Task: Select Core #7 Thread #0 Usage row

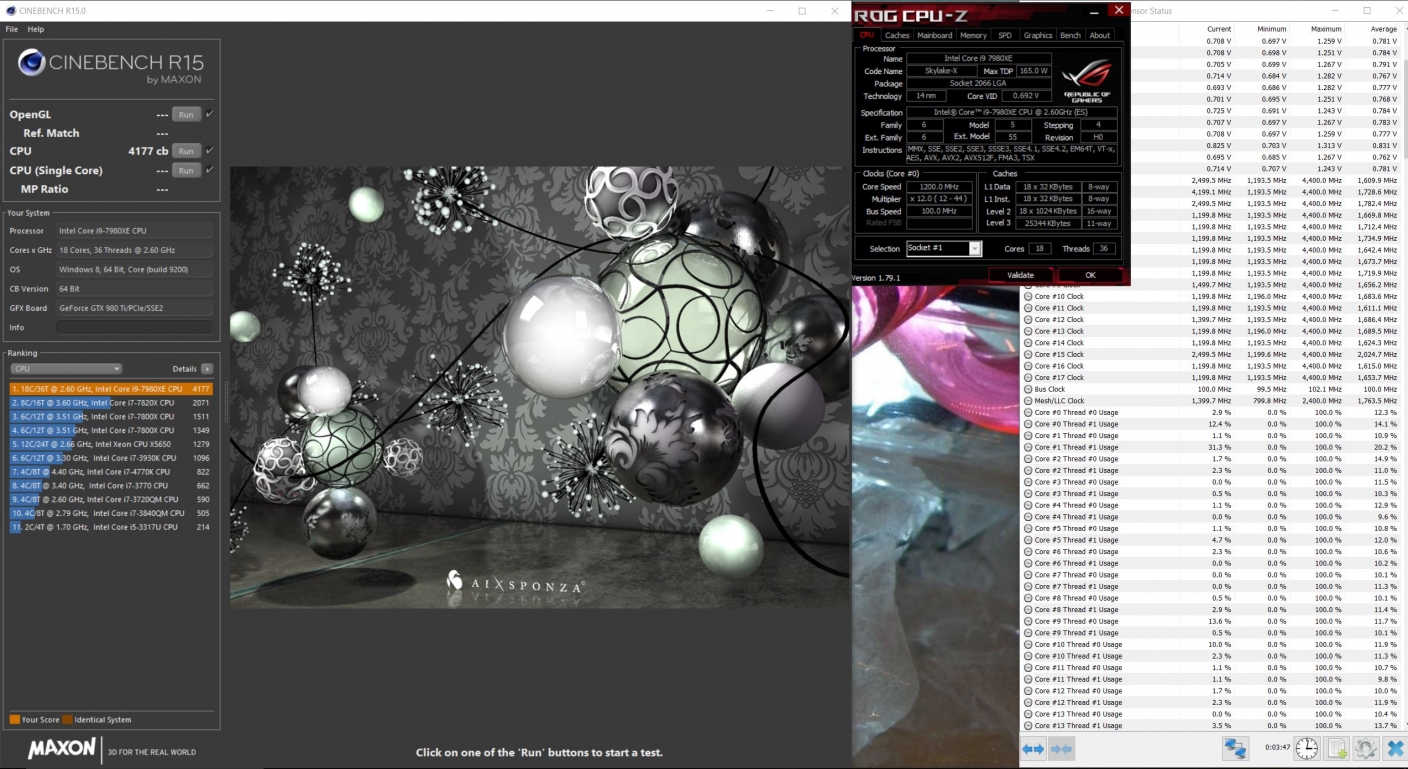Action: 1213,575
